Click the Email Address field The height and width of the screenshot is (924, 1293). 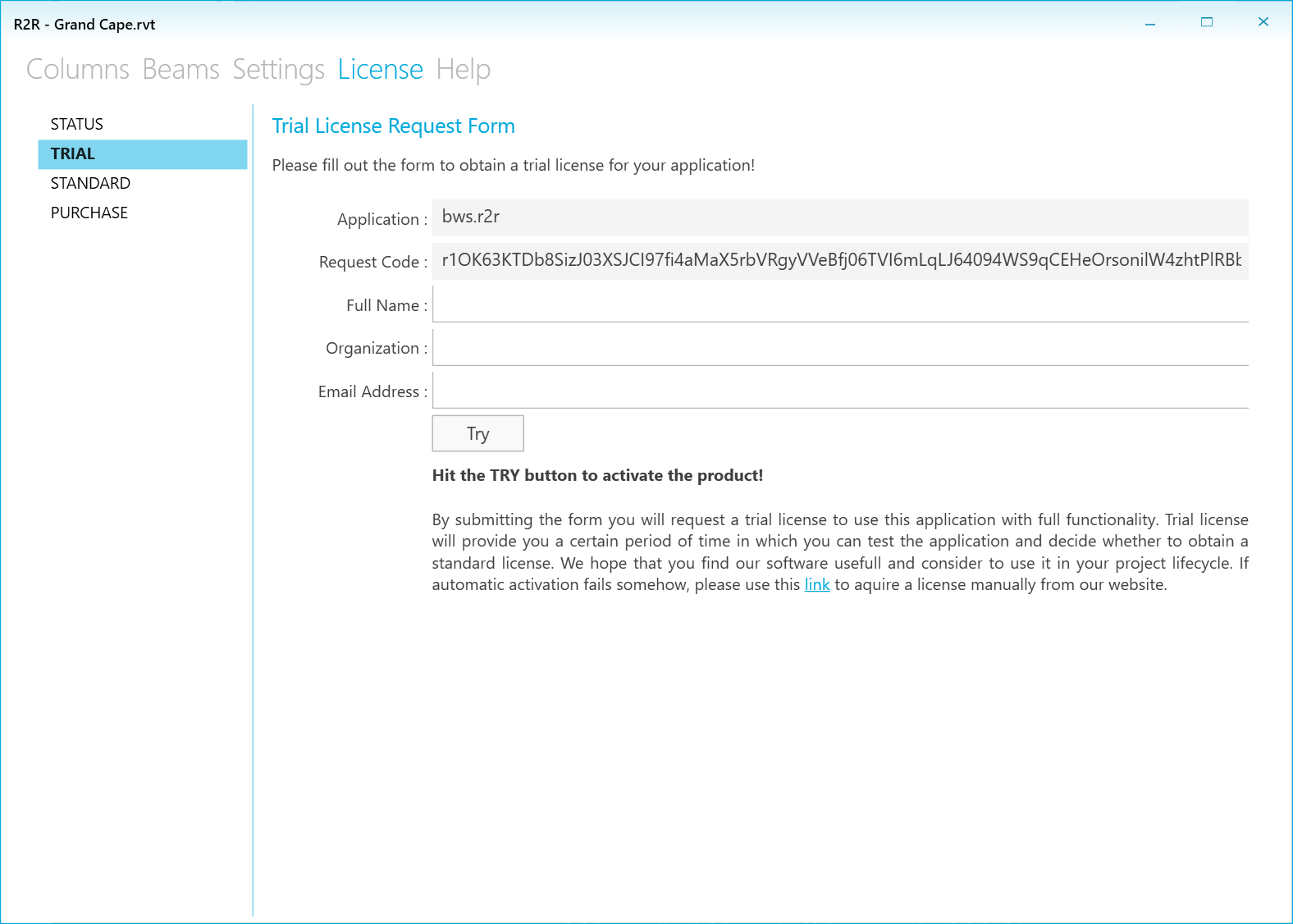point(840,391)
